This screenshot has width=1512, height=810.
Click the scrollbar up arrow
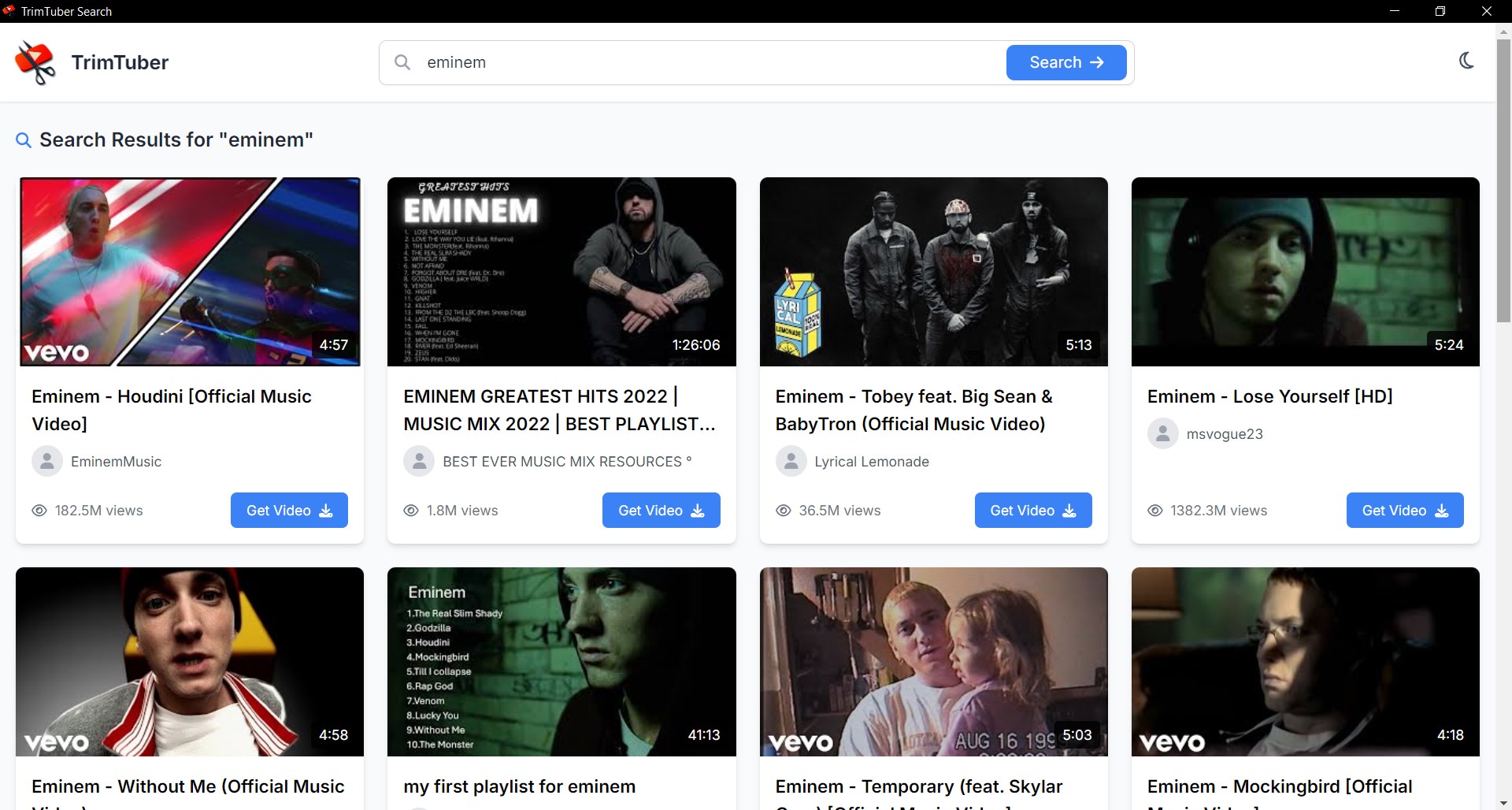(1503, 32)
